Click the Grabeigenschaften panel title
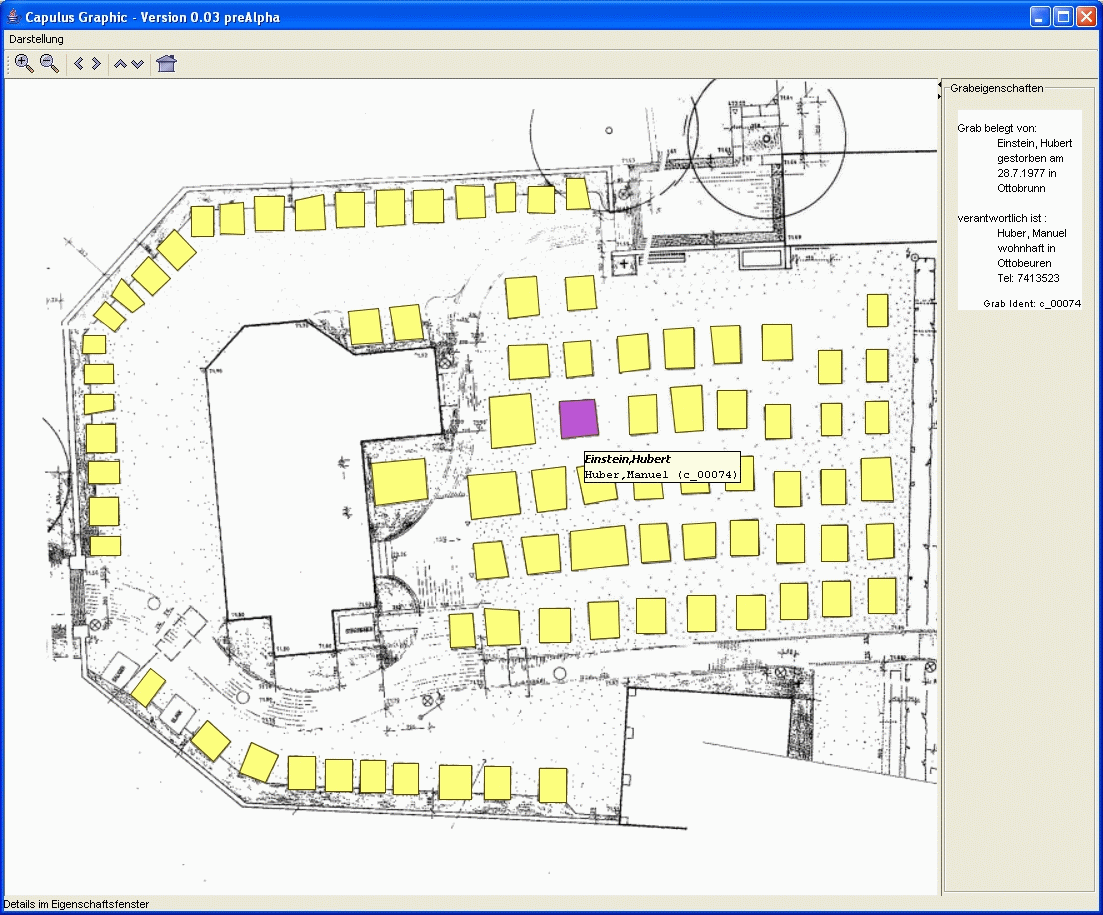 coord(996,88)
